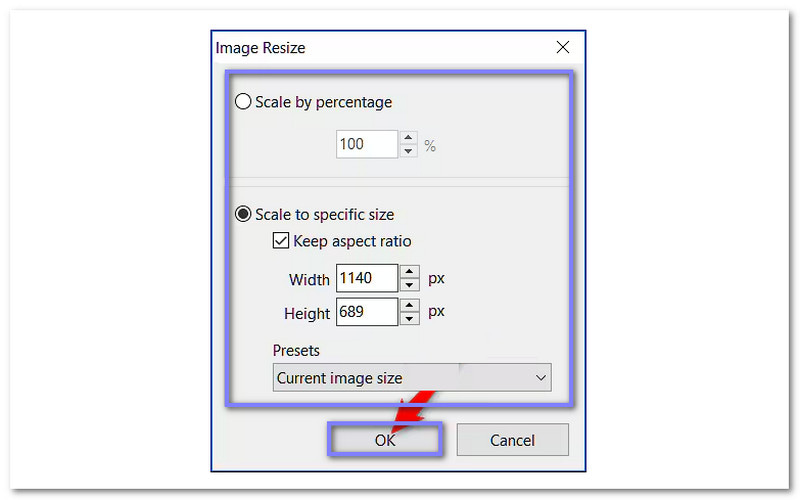Decrease percentage with the down arrow
Viewport: 800px width, 500px height.
tap(409, 151)
